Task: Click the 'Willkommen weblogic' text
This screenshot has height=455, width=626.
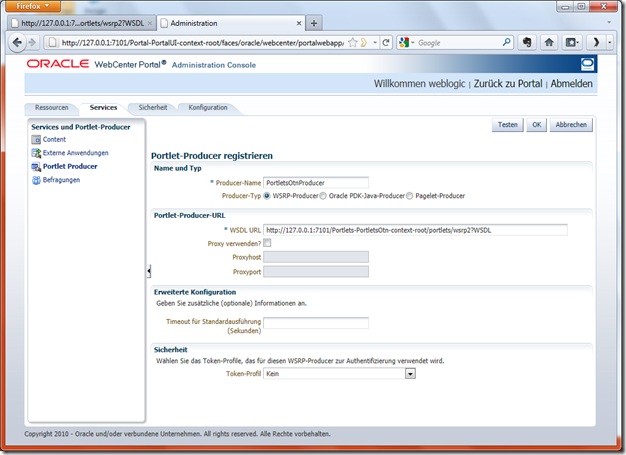Action: click(x=419, y=84)
